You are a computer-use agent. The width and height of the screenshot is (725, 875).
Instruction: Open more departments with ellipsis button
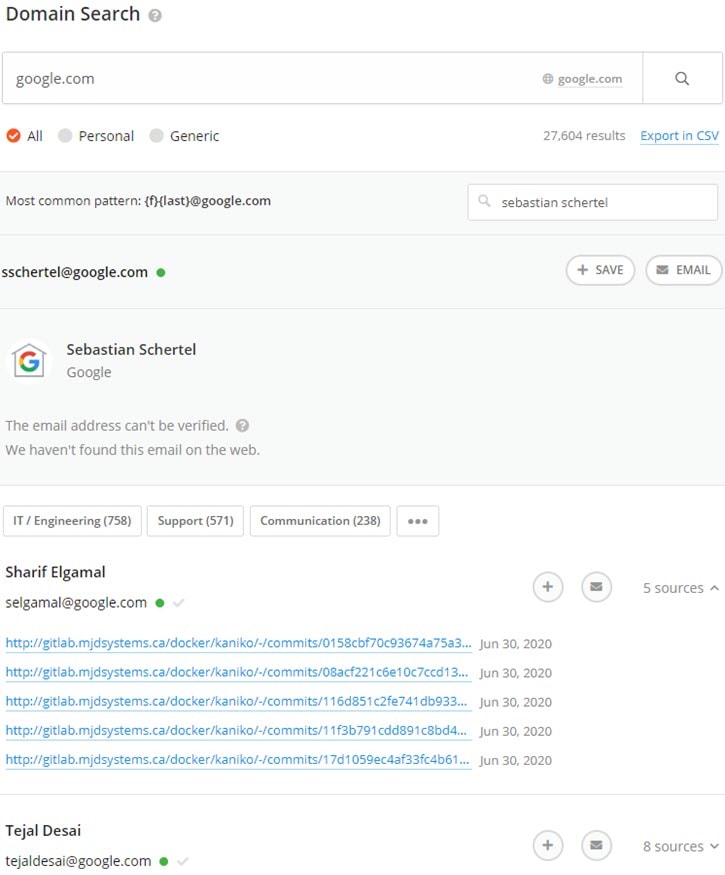pos(417,521)
